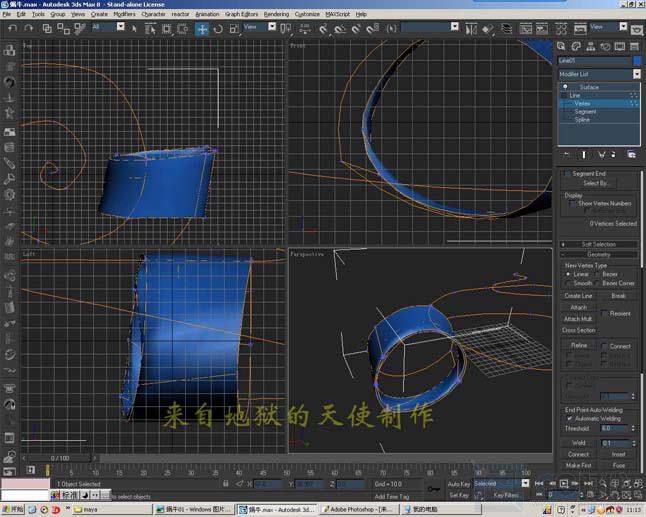Choose the Select and Scale tool
This screenshot has width=646, height=517.
click(x=234, y=29)
